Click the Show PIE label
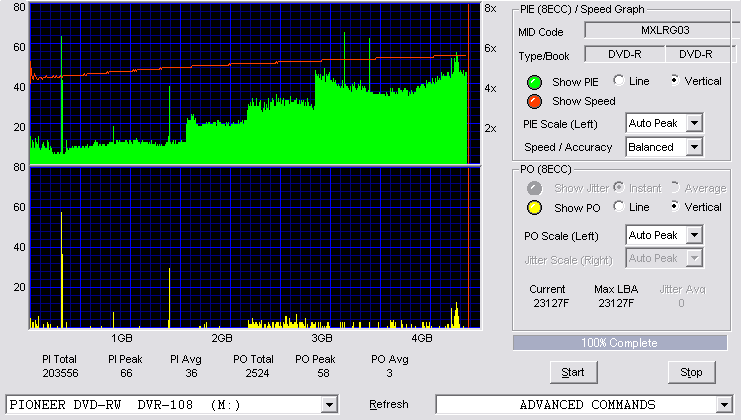Screen dimensions: 742x420 (x=575, y=82)
